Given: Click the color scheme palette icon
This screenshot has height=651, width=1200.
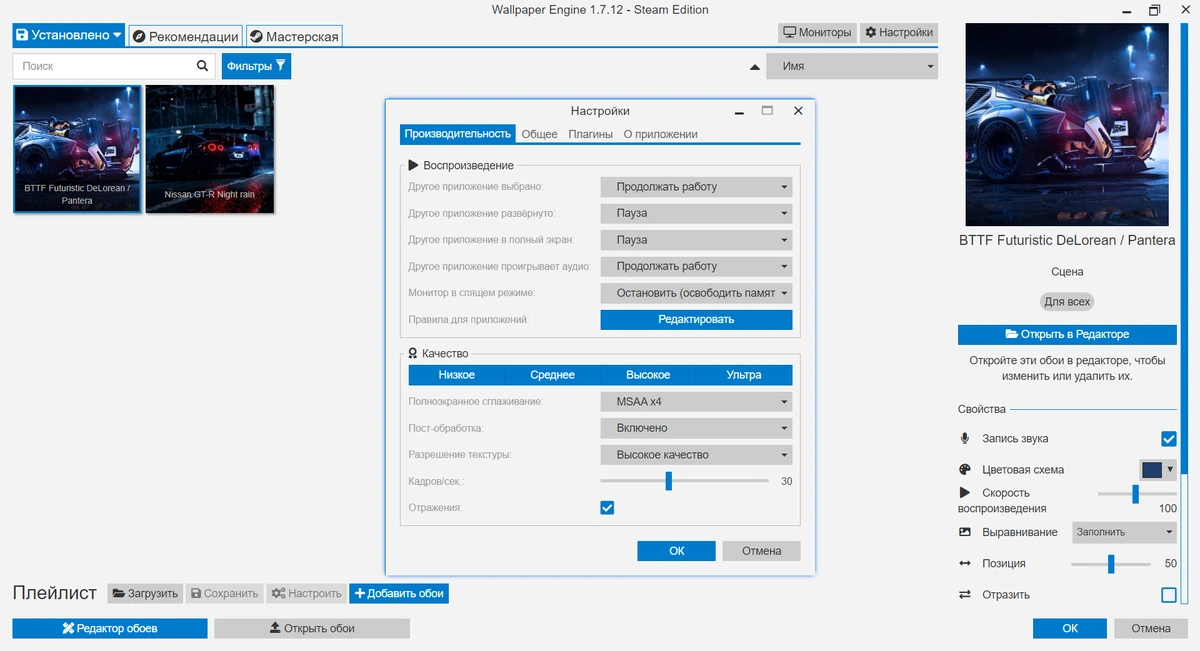Looking at the screenshot, I should tap(965, 469).
